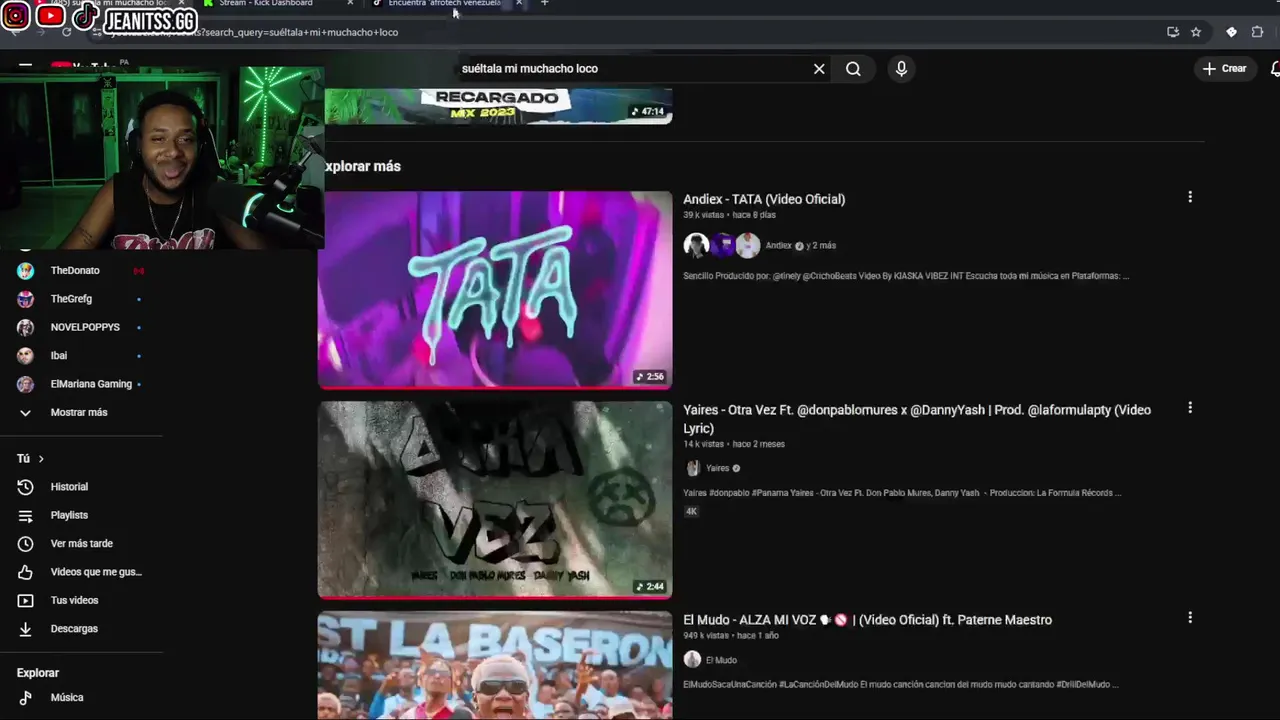Click the diamond extension icon in browser toolbar
Image resolution: width=1280 pixels, height=720 pixels.
(1231, 32)
